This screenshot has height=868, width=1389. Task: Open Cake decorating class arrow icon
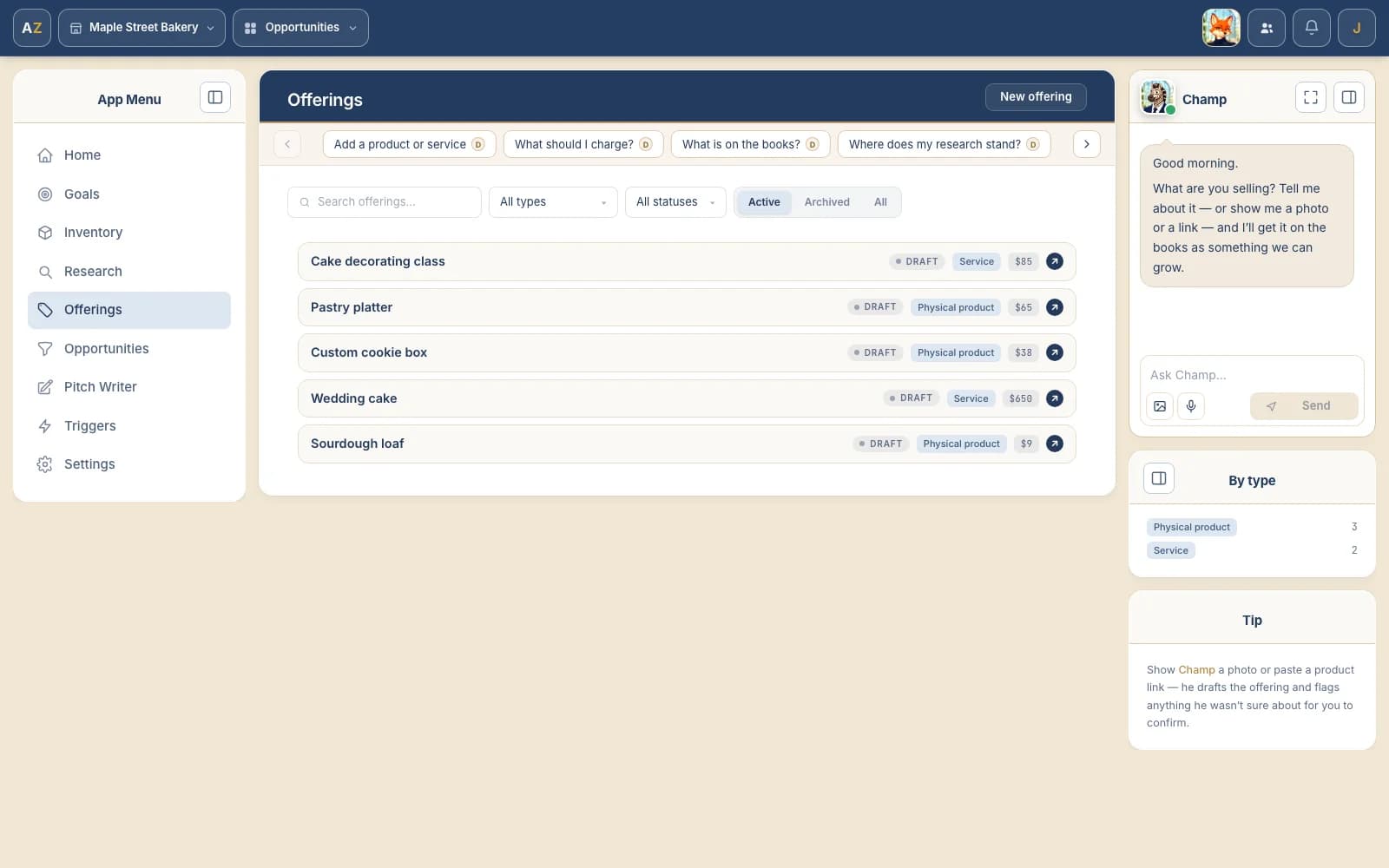click(x=1055, y=261)
